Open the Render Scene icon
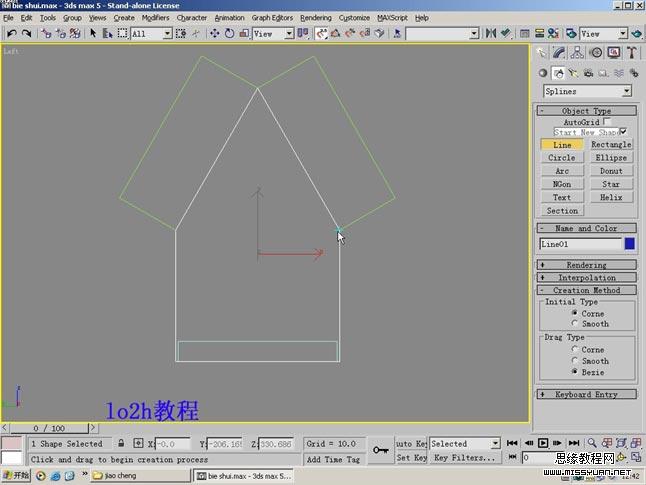Image resolution: width=646 pixels, height=485 pixels. click(x=571, y=33)
